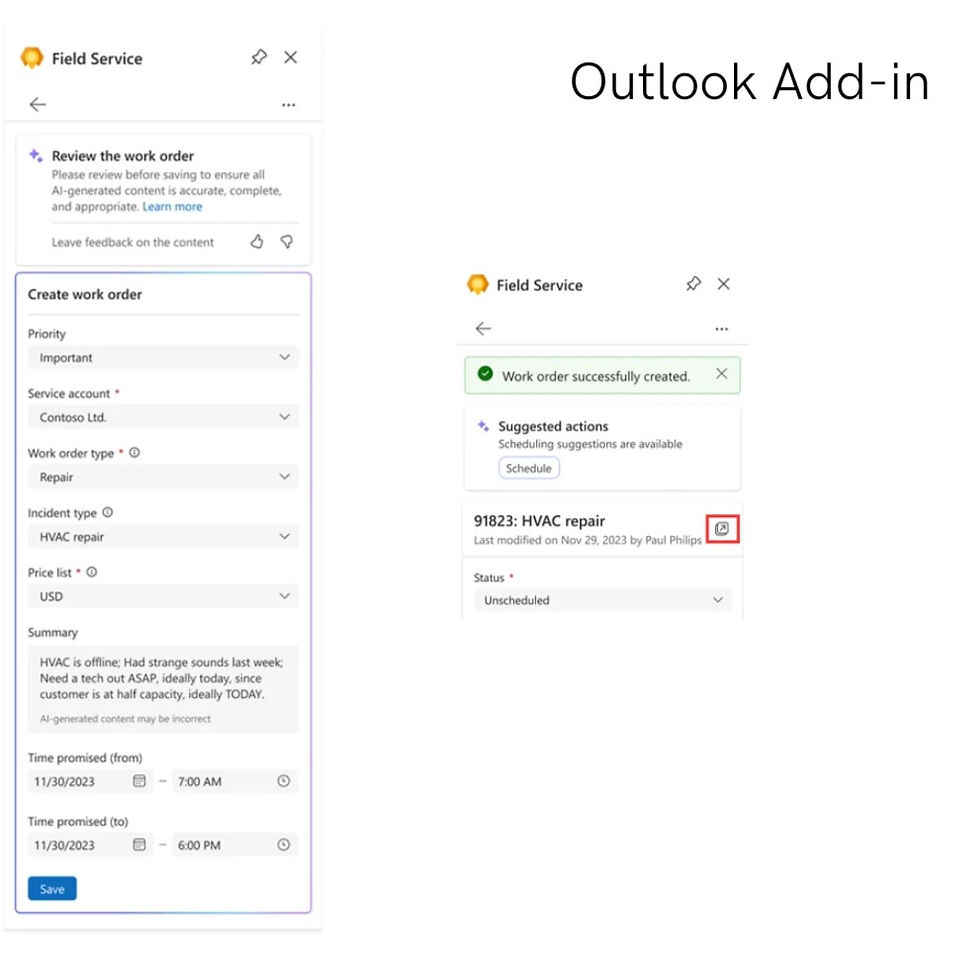
Task: Click the Suggested actions heading
Action: 553,426
